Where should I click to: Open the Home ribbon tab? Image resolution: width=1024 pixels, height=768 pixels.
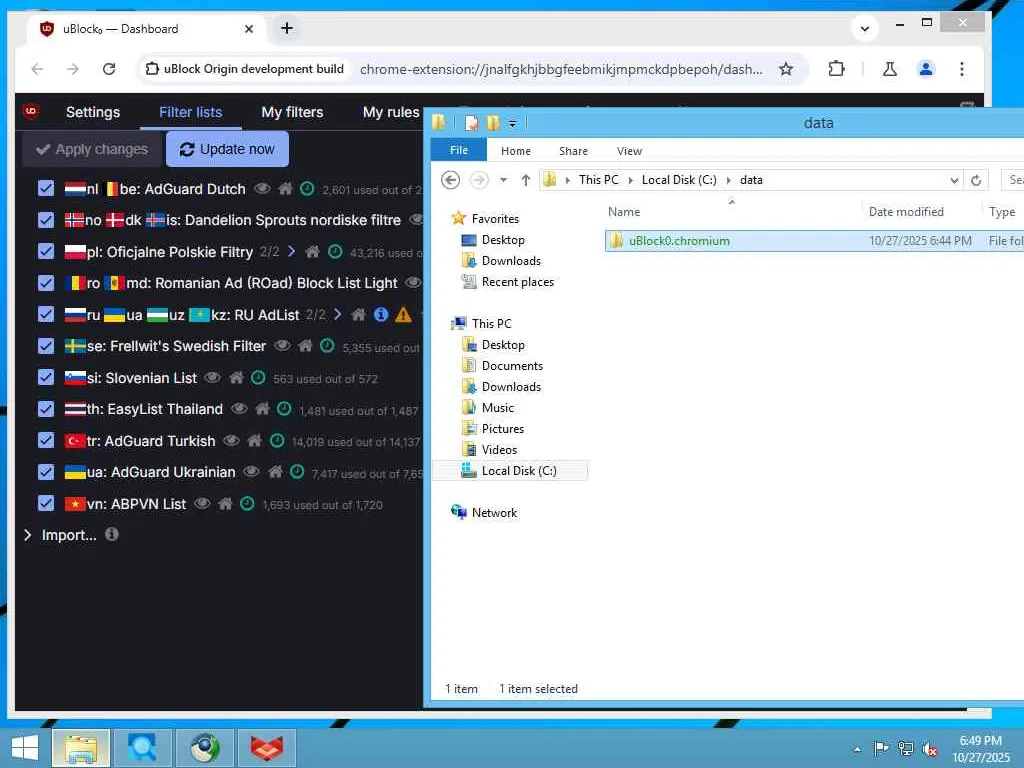516,151
